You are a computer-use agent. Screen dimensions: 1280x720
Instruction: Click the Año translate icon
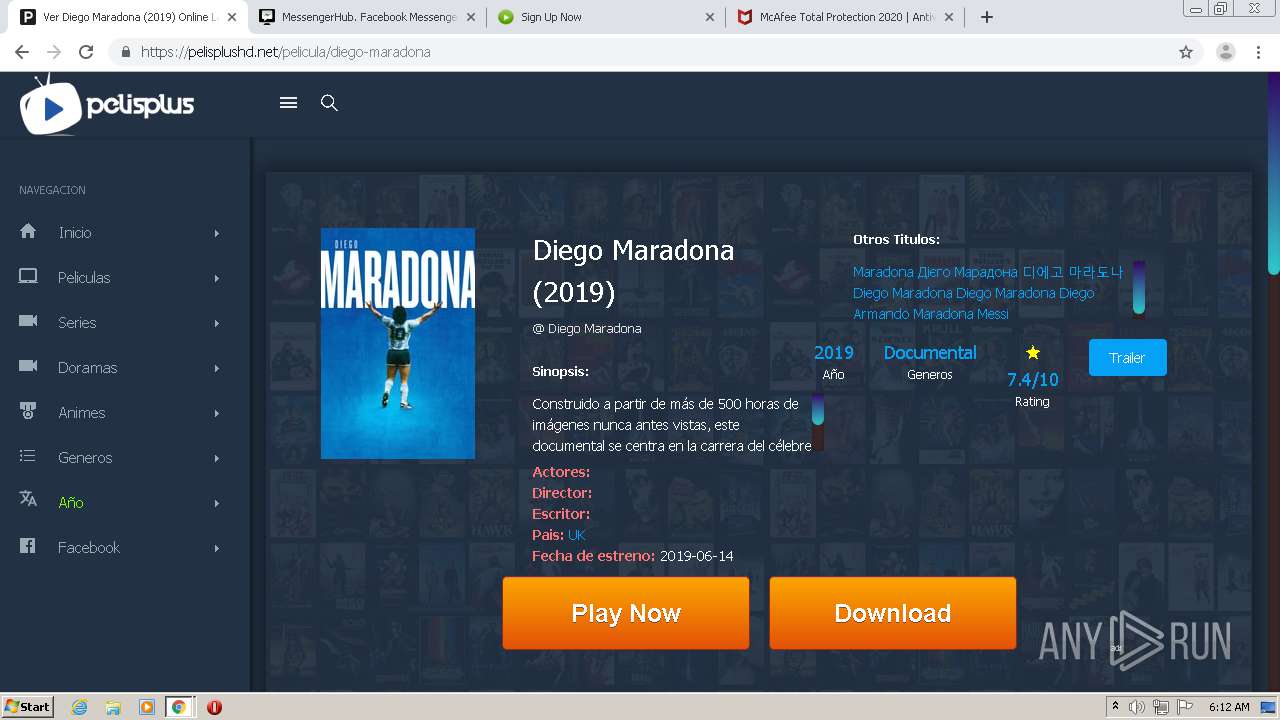coord(28,499)
